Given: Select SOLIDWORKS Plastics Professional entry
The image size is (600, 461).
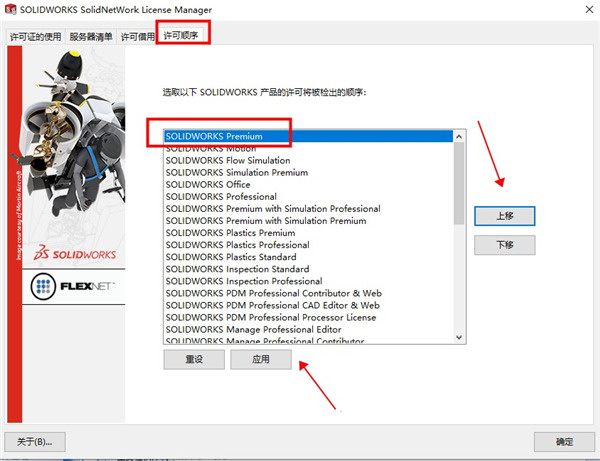Looking at the screenshot, I should (x=308, y=245).
